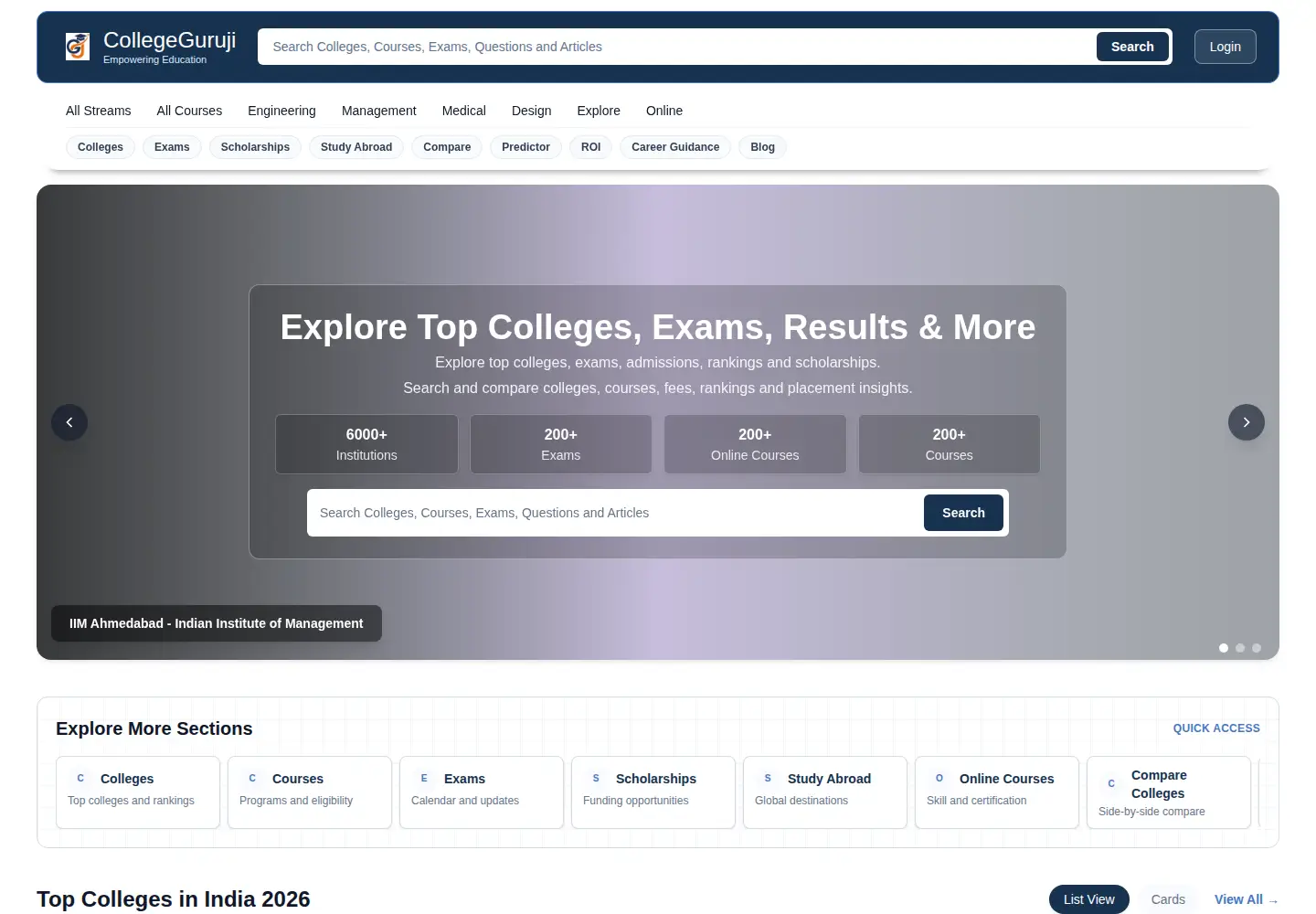Open the Predictor pill tab
1316x914 pixels.
[525, 147]
